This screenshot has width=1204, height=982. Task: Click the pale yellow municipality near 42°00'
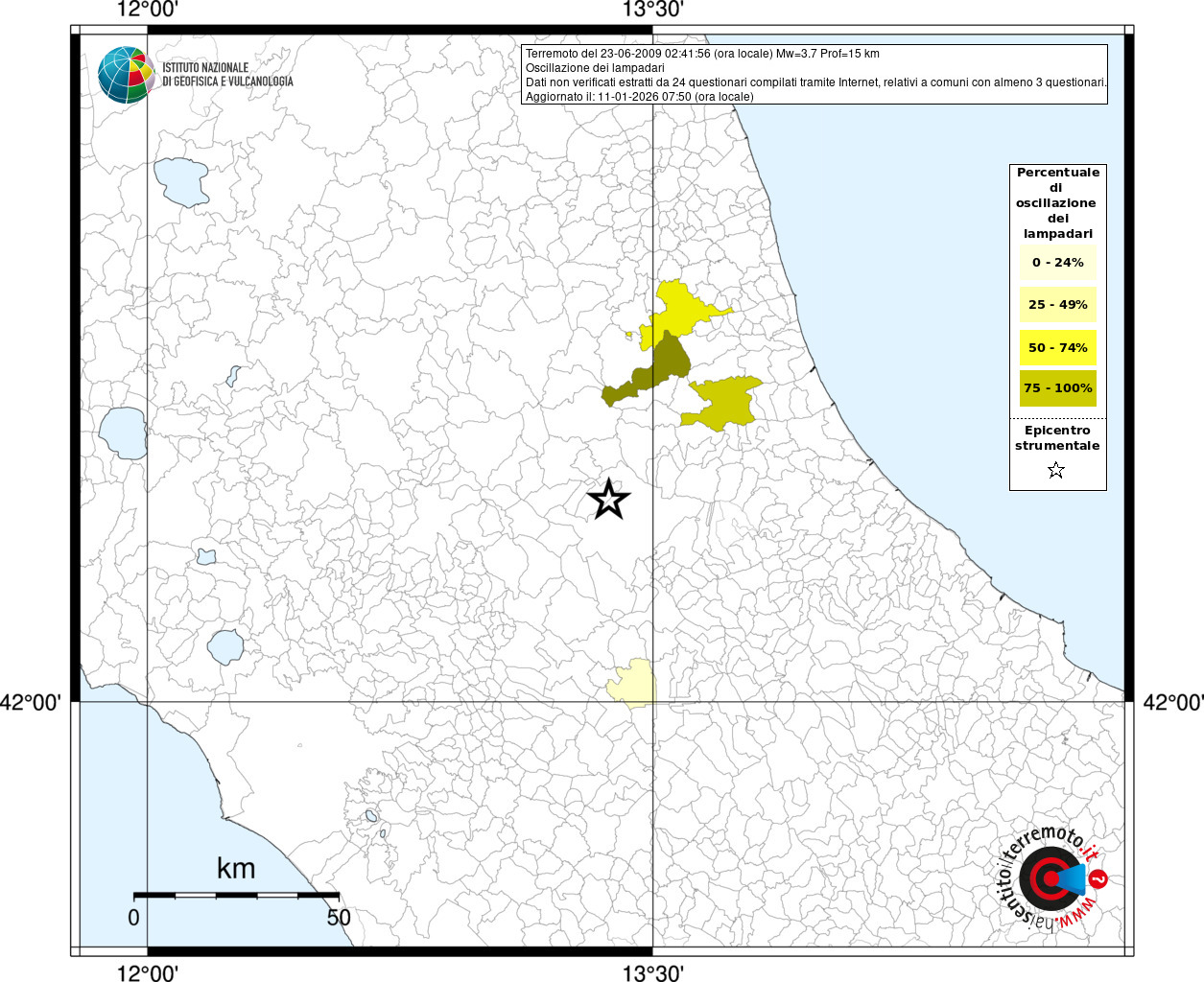[632, 684]
